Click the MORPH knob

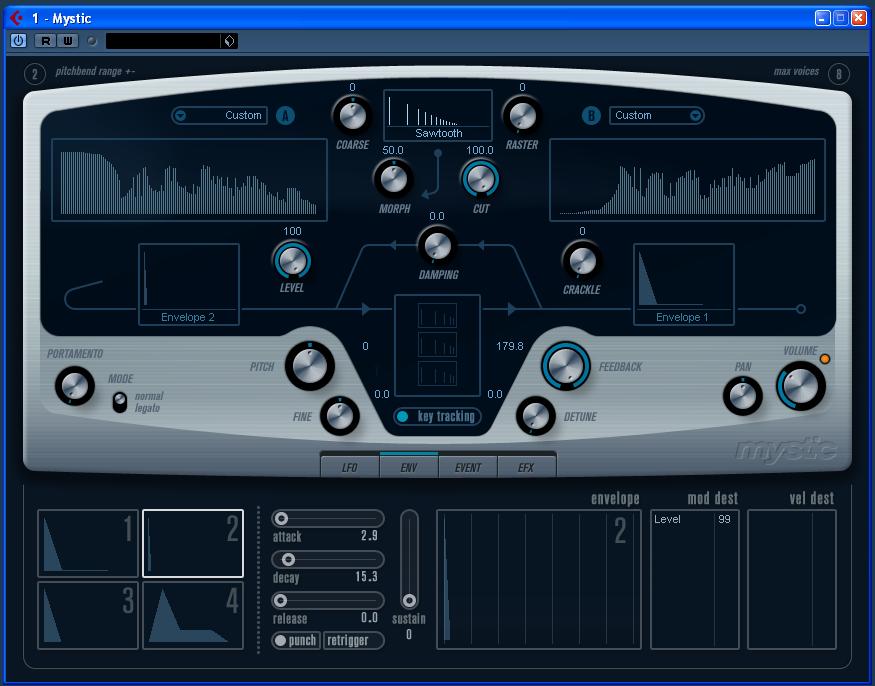click(393, 179)
